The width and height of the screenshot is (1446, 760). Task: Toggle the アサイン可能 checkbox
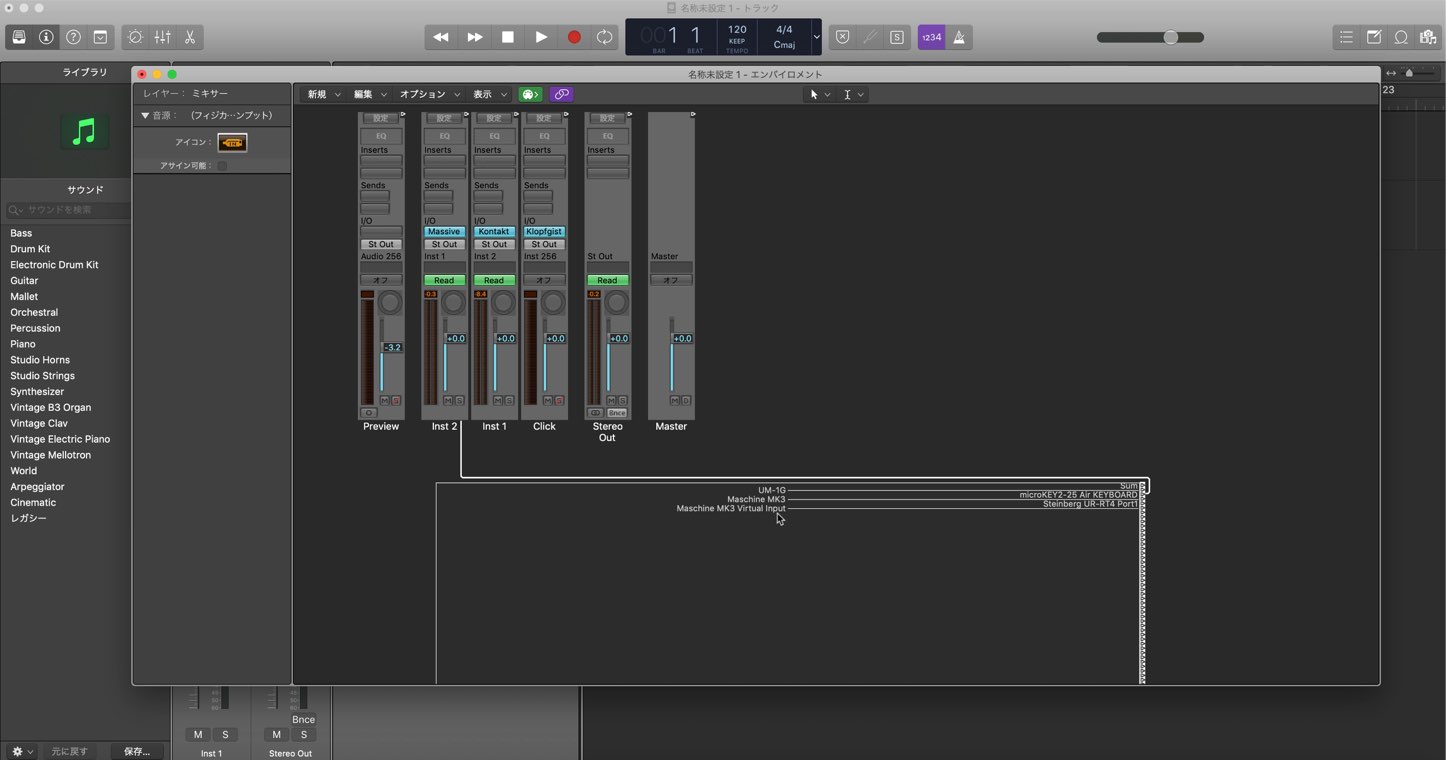(222, 165)
